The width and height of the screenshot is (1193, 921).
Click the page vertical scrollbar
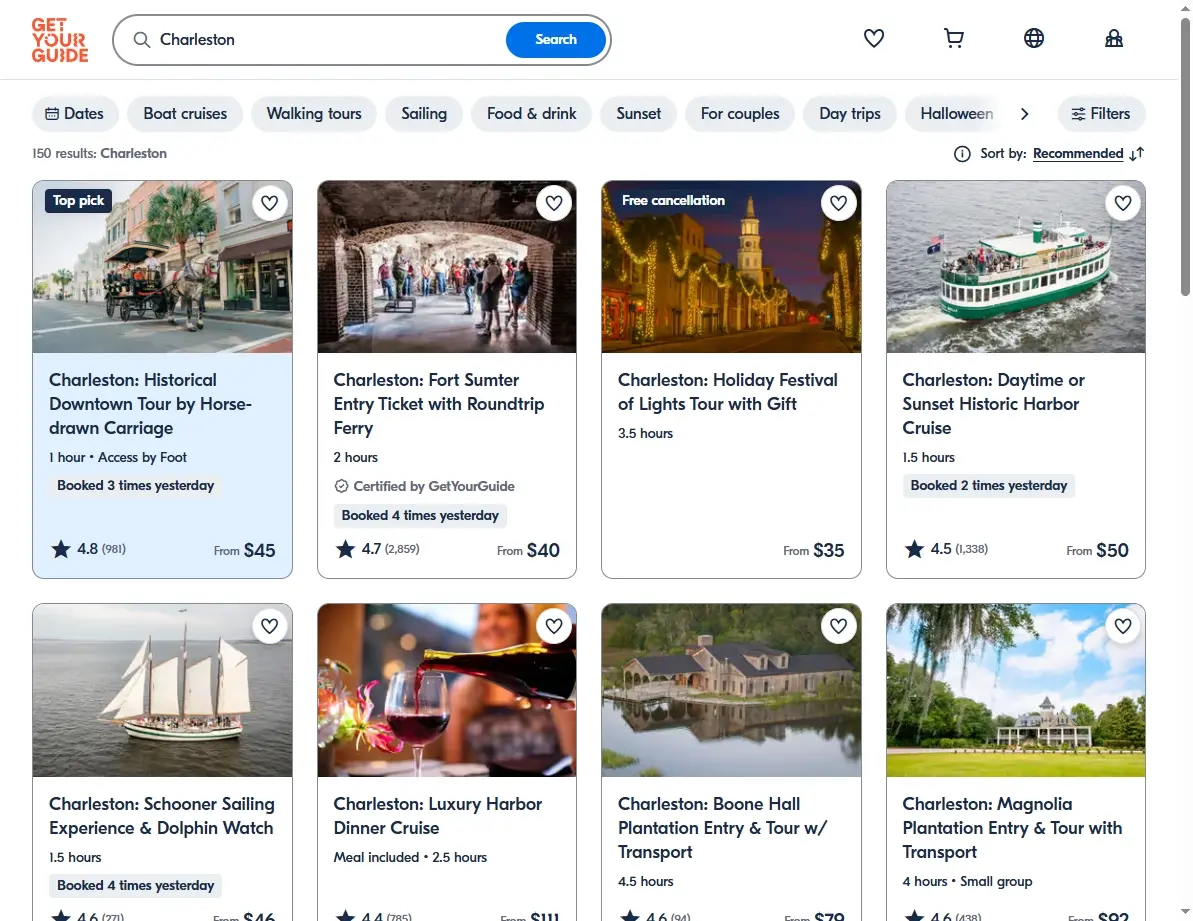click(x=1185, y=156)
